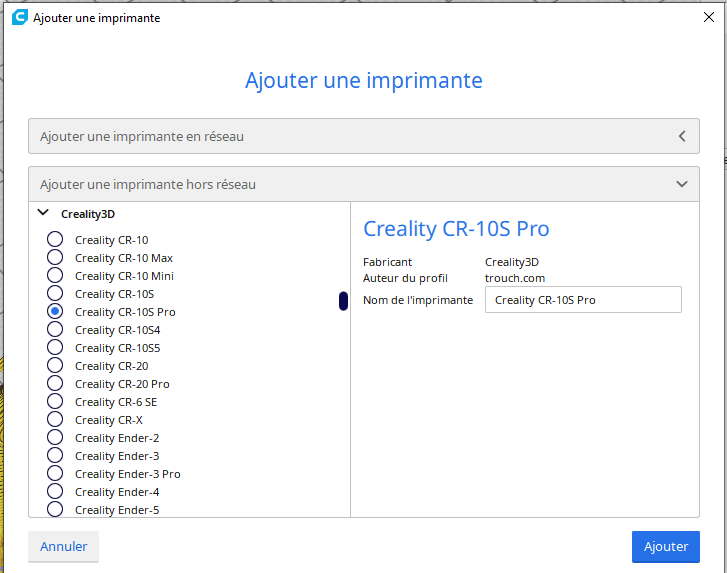Click the Ajouter button
Viewport: 727px width, 573px height.
665,547
